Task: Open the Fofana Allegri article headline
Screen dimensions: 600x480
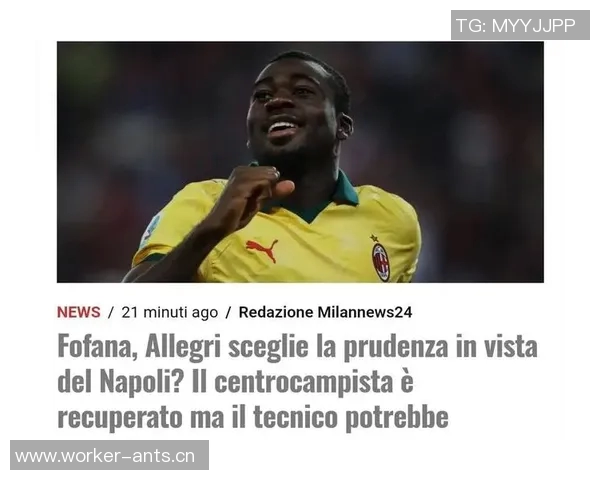Action: [297, 381]
